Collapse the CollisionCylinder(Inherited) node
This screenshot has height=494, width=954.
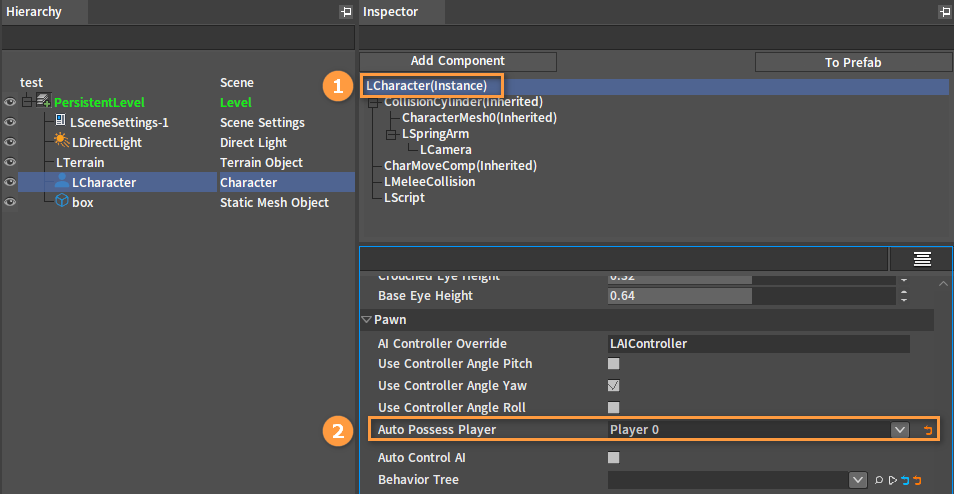[374, 105]
